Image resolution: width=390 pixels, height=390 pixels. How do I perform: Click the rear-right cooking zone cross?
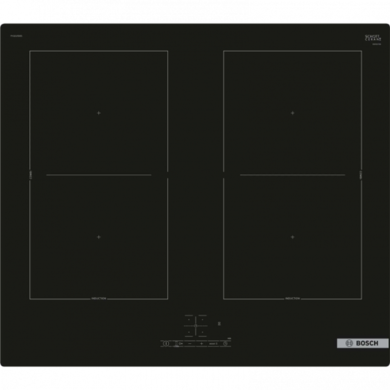pos(293,113)
